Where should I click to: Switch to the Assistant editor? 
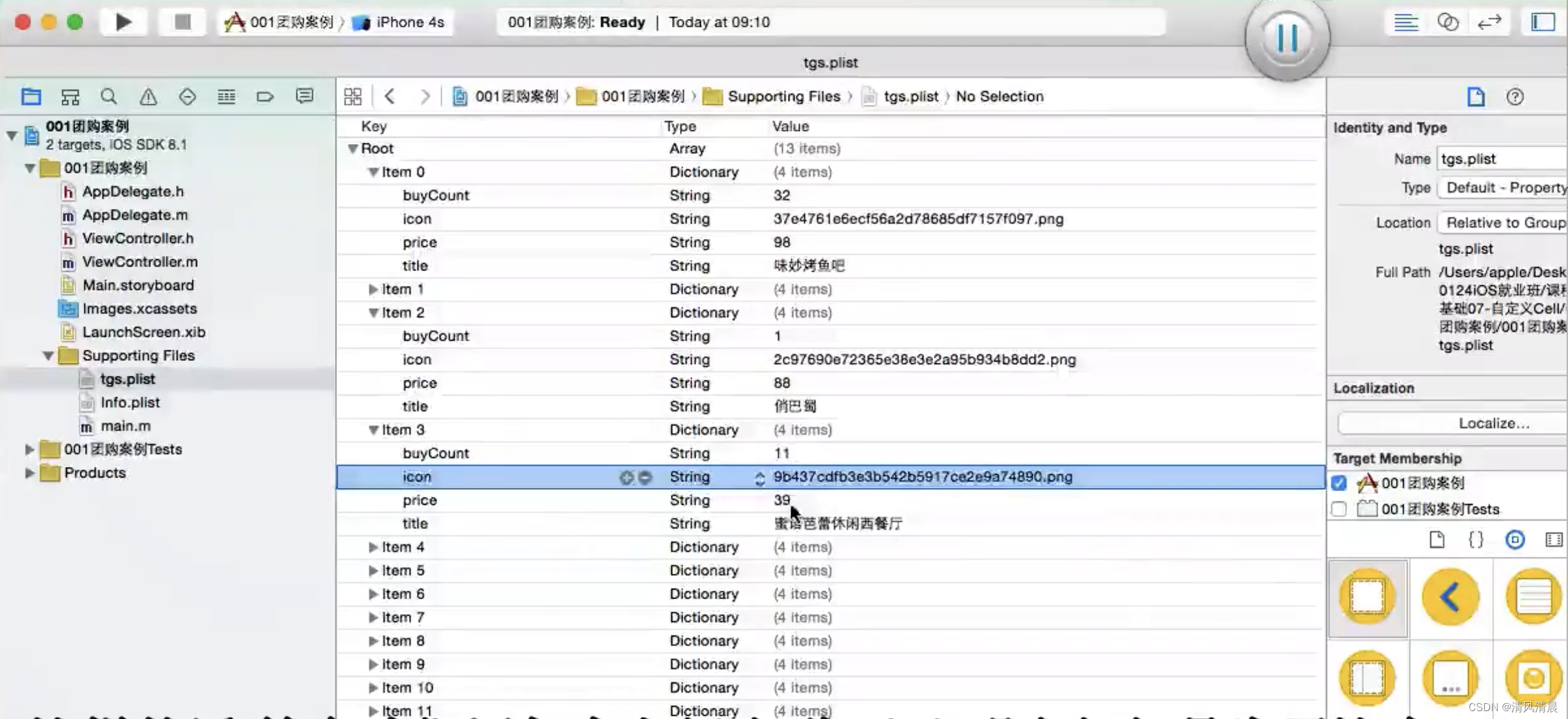[x=1447, y=22]
